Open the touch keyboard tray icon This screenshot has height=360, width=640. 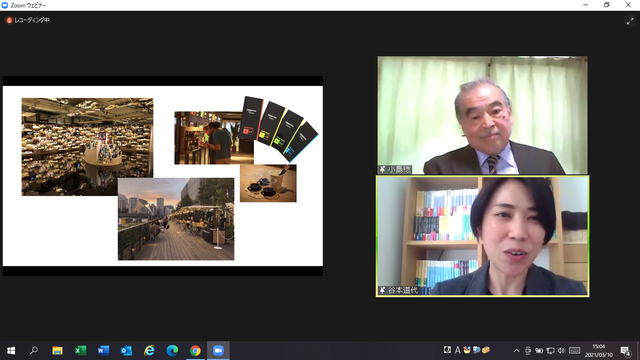[575, 351]
